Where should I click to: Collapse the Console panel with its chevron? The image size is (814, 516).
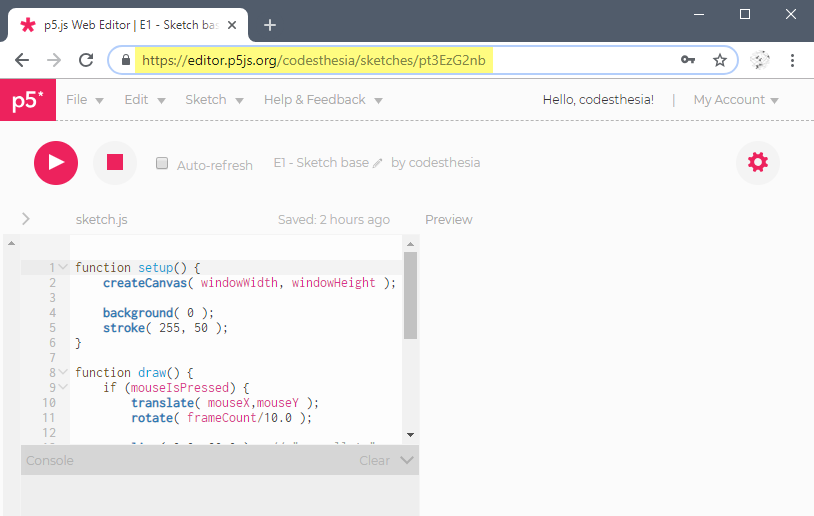pyautogui.click(x=406, y=460)
